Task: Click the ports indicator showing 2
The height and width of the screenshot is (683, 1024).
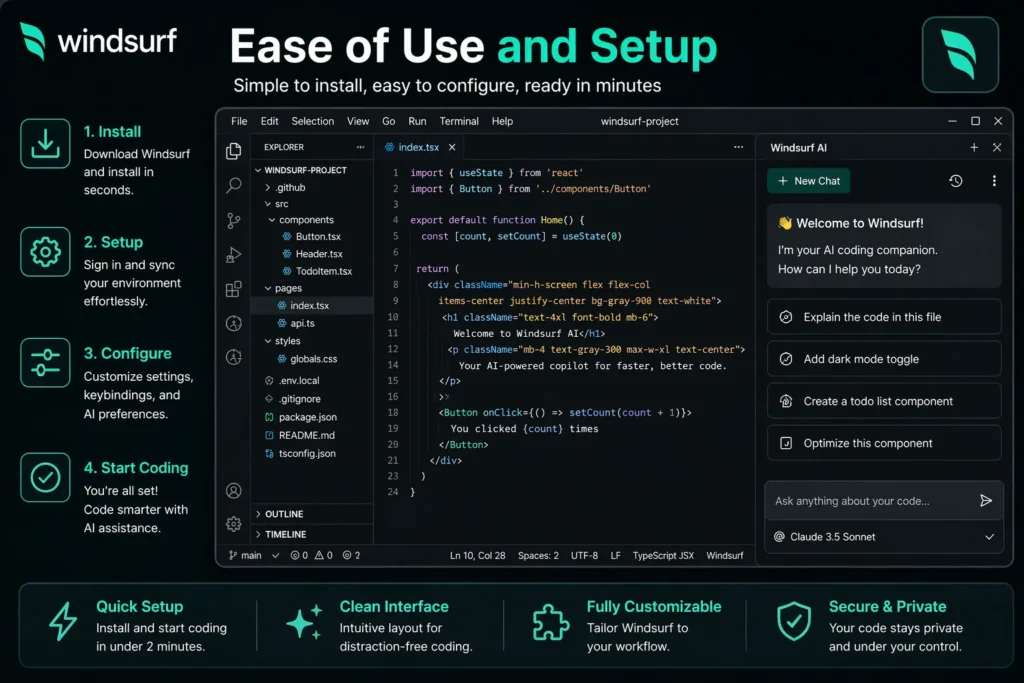Action: [x=351, y=556]
